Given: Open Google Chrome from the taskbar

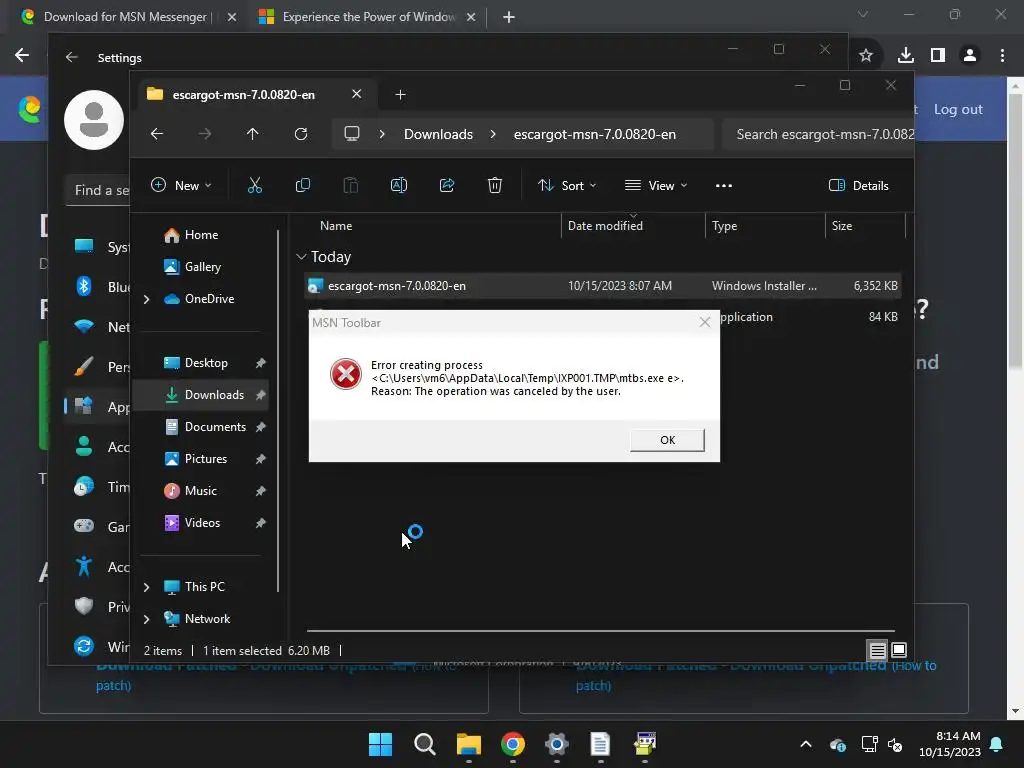Looking at the screenshot, I should (x=513, y=744).
